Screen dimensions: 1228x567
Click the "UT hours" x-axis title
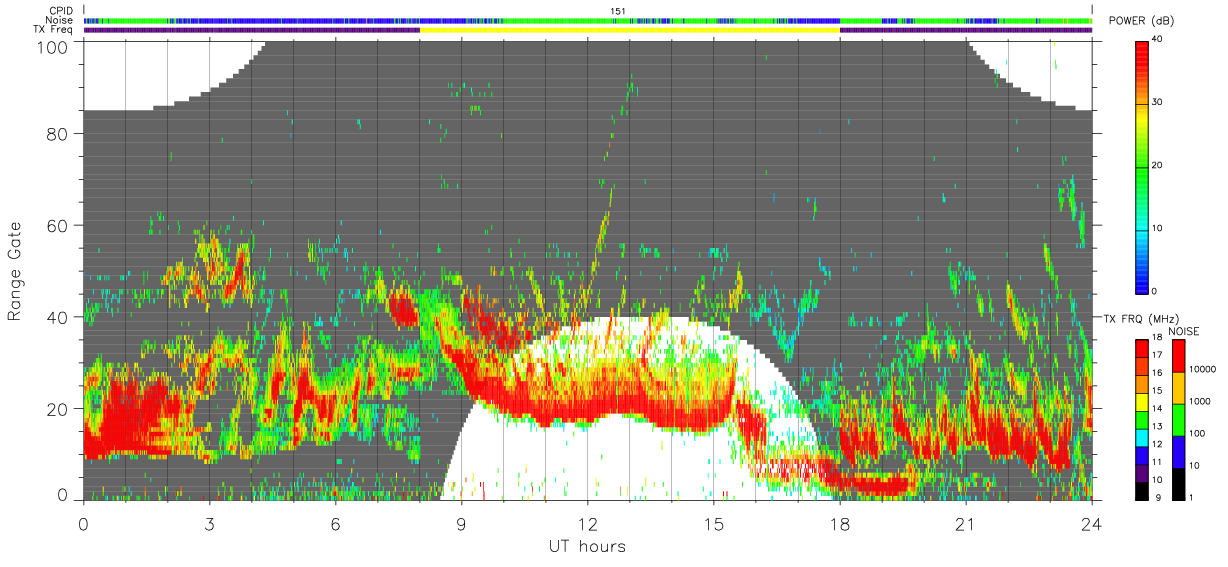pos(587,546)
